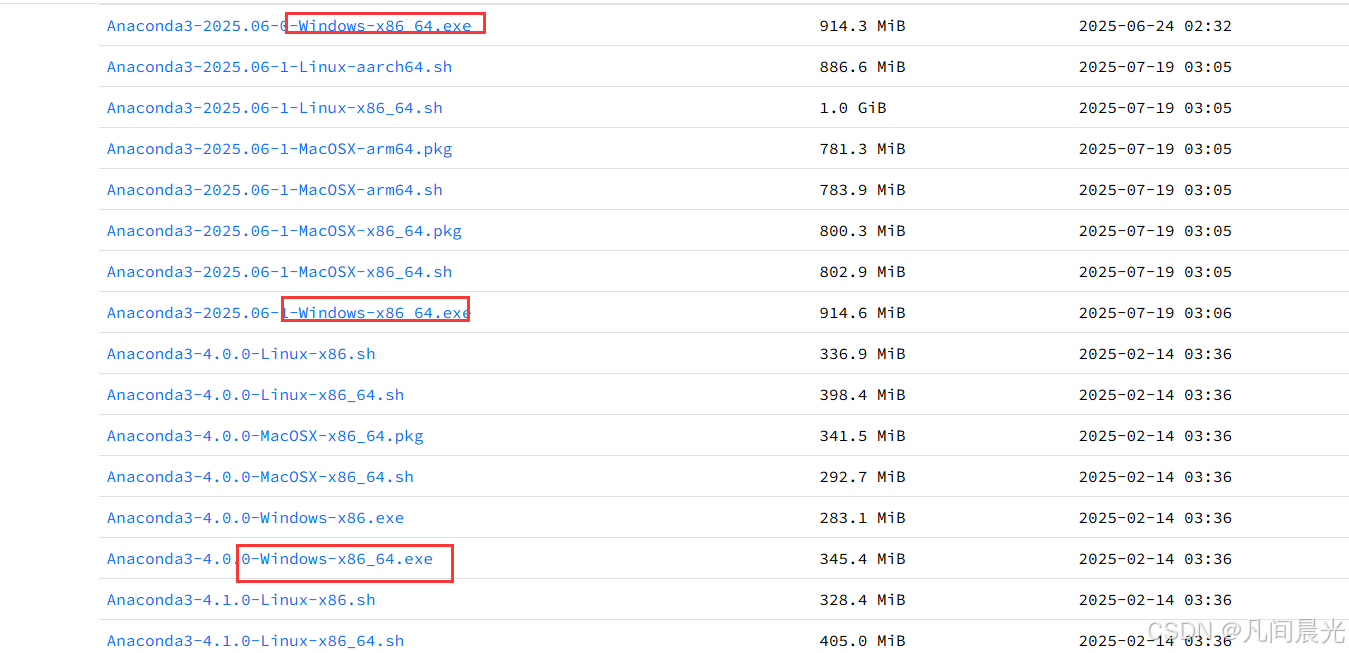The width and height of the screenshot is (1349, 653).
Task: Select the 345.4 MiB size cell
Action: [862, 559]
